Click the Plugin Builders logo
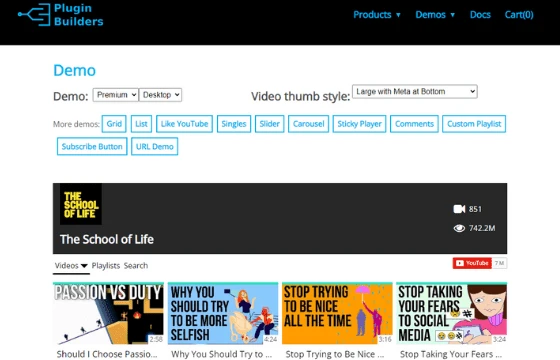Screen dimensions: 560x360 pos(60,15)
